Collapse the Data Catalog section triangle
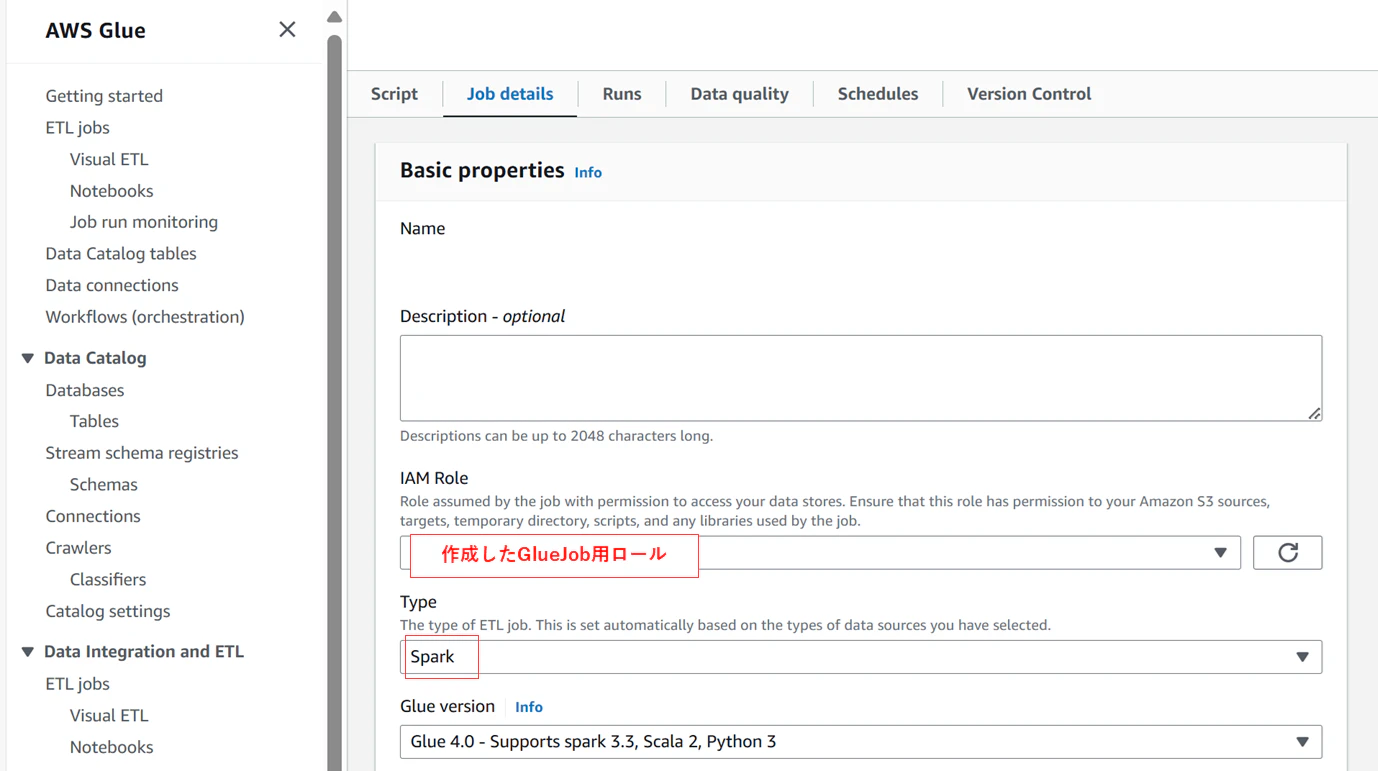 [28, 358]
